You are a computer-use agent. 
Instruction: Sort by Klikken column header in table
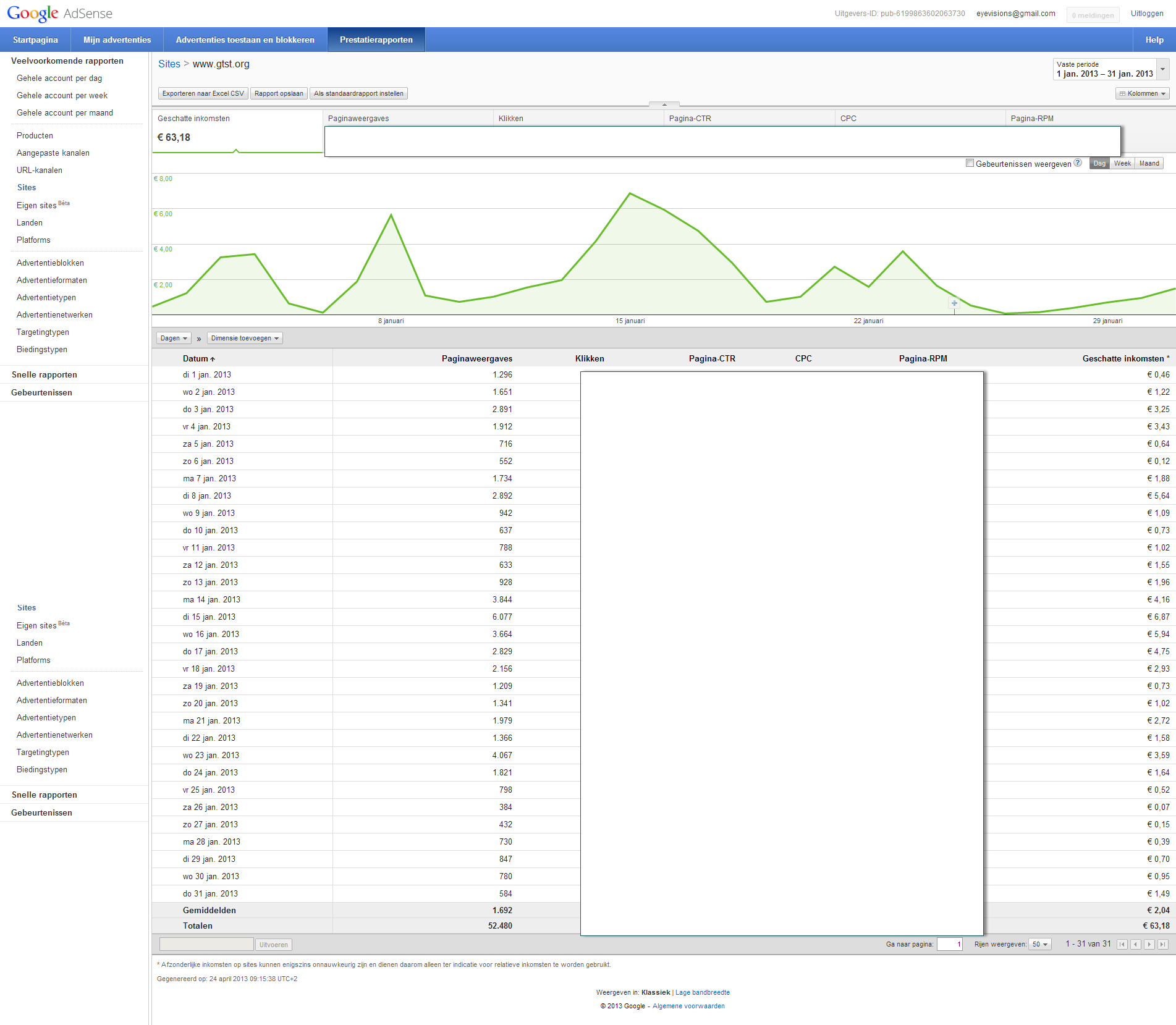click(x=590, y=358)
